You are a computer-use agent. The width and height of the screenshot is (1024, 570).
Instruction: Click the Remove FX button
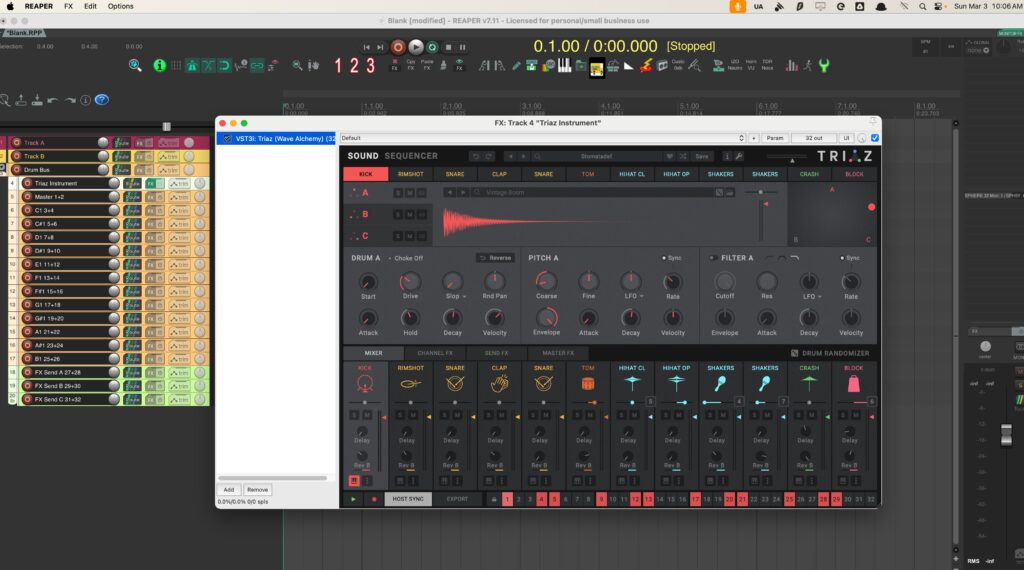257,490
